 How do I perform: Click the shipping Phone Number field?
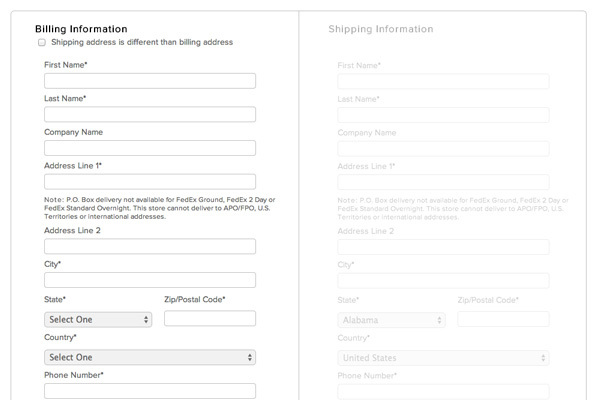click(x=443, y=391)
